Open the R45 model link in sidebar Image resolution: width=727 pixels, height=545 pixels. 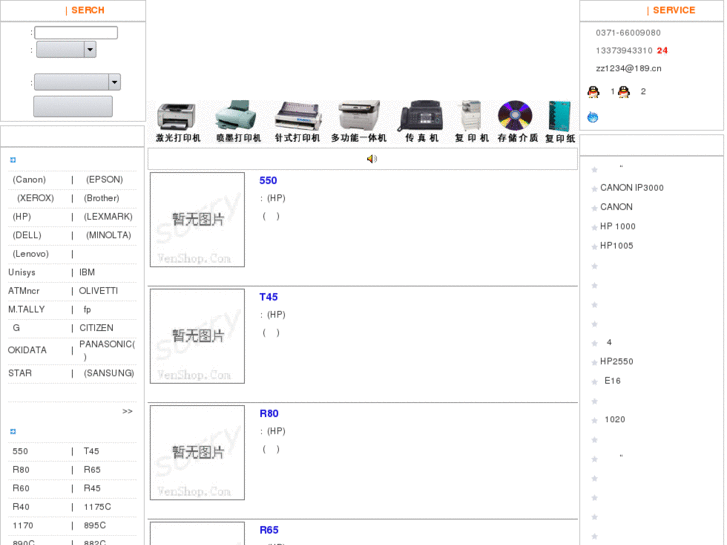point(92,488)
